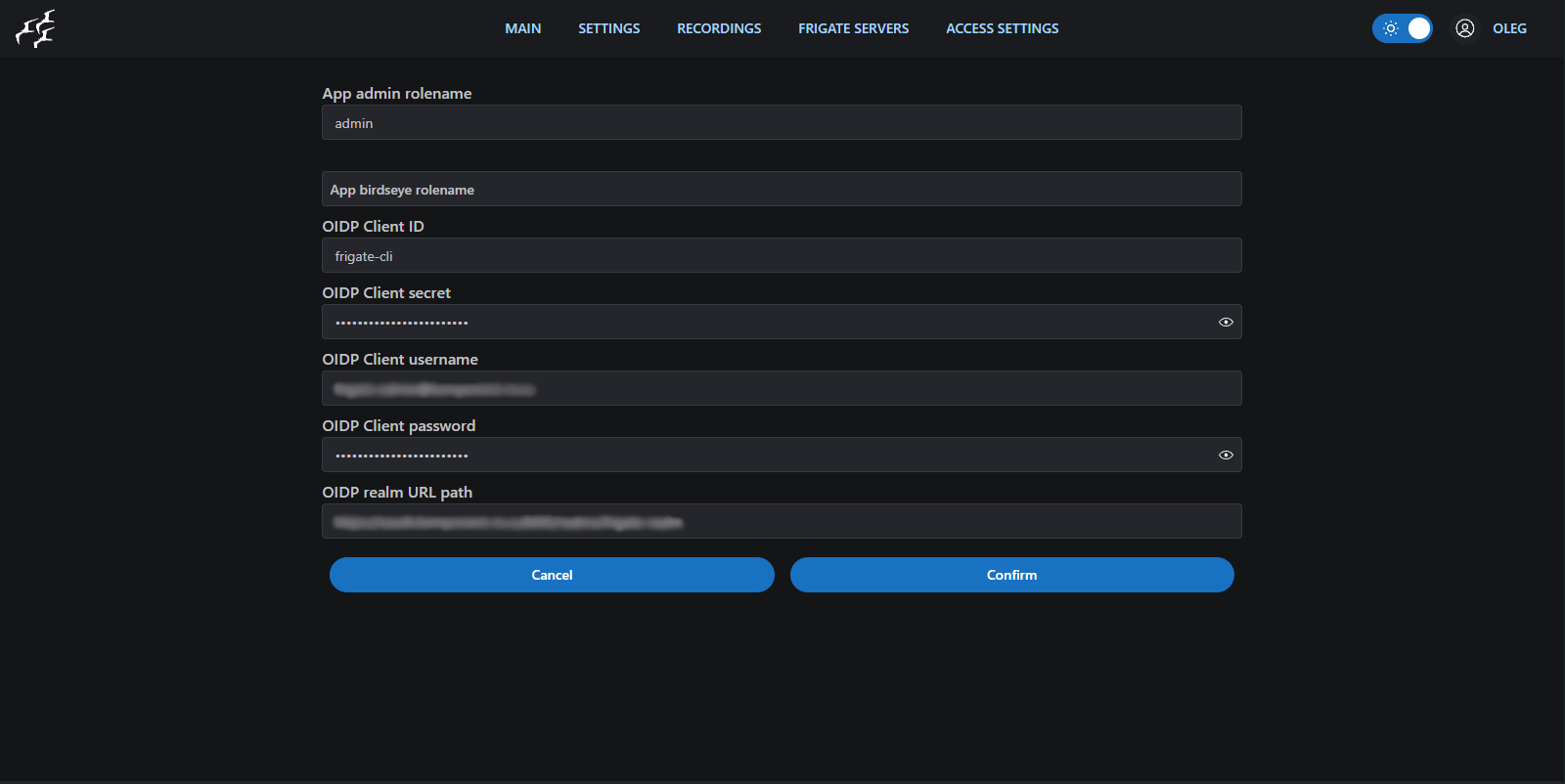Select the OIDP realm URL path input
The image size is (1565, 784).
781,522
